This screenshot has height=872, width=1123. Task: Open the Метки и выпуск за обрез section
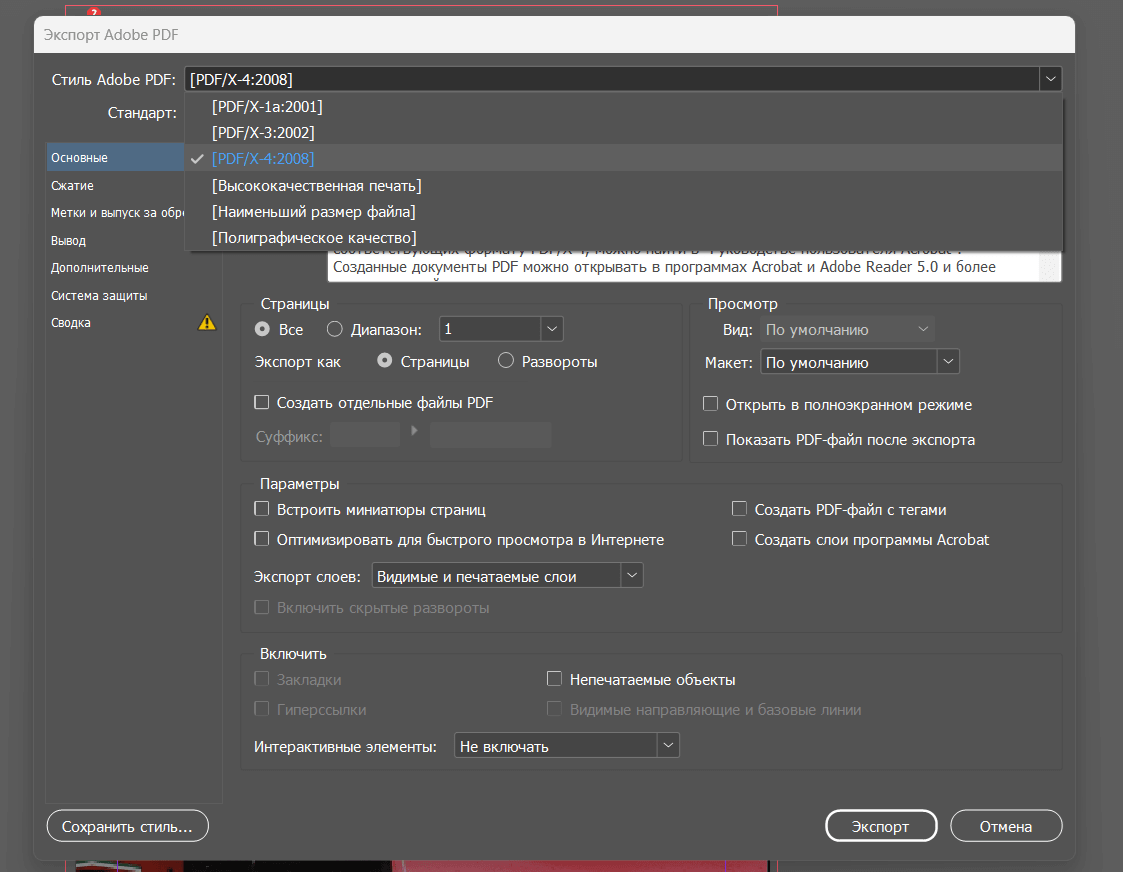pos(115,213)
